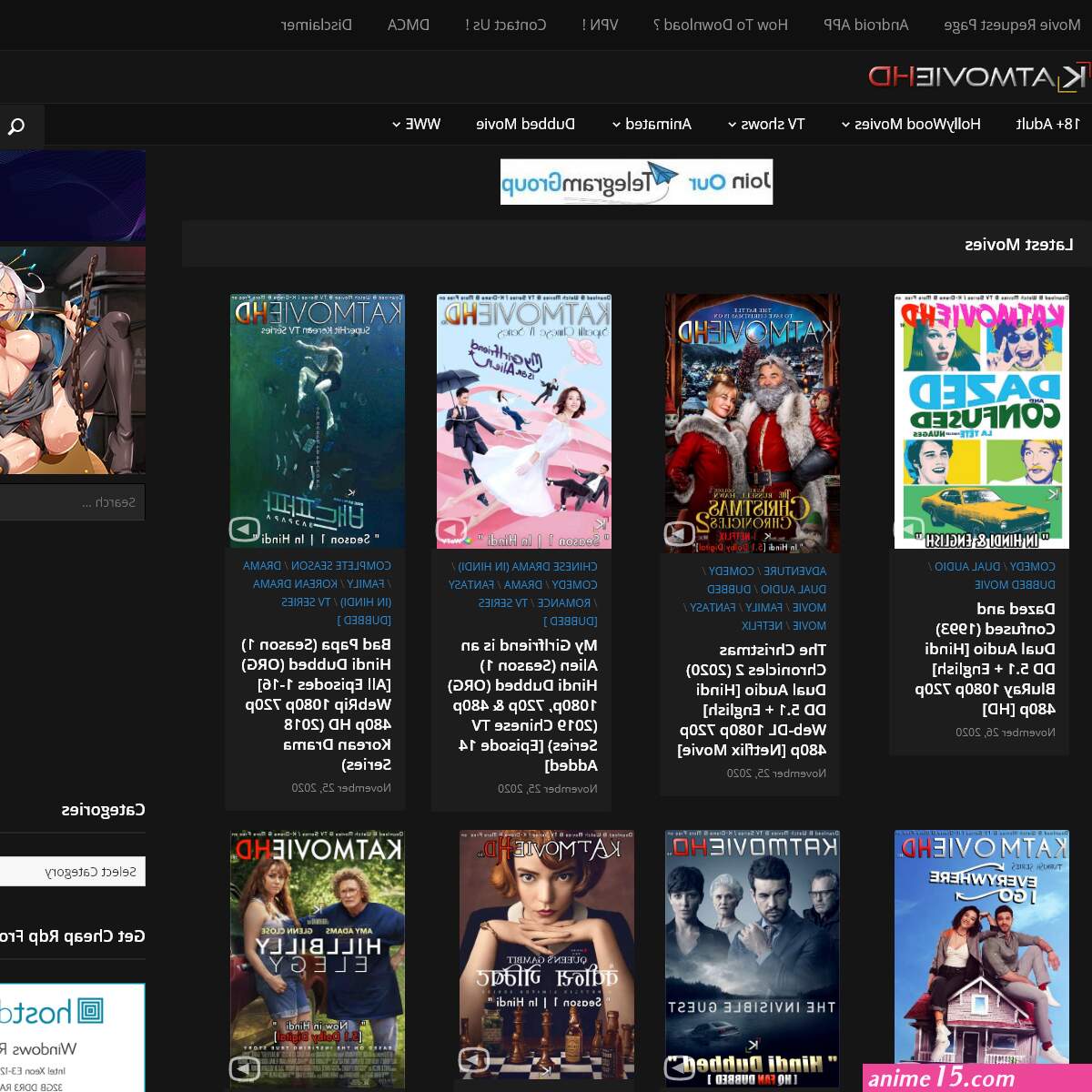
Task: Open the DMCA page link
Action: click(408, 25)
